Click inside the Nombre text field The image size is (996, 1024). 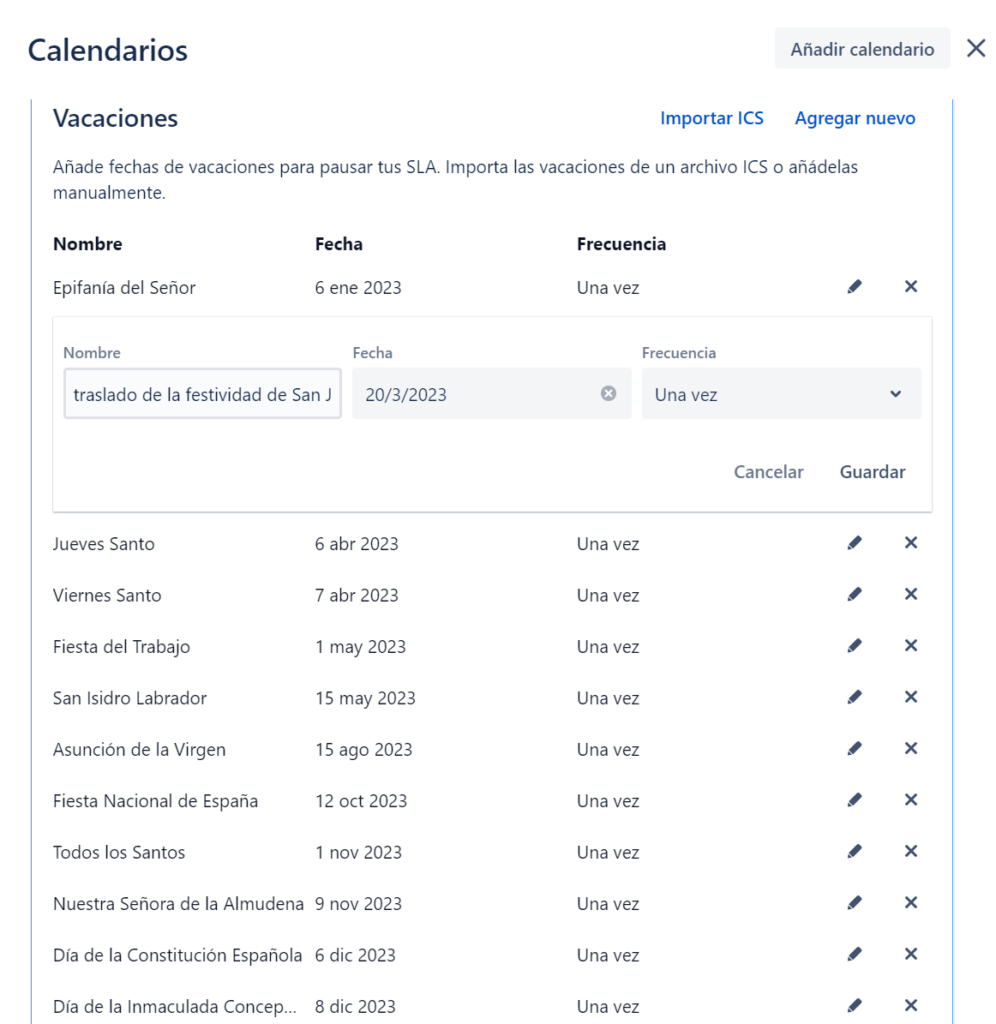(x=200, y=393)
